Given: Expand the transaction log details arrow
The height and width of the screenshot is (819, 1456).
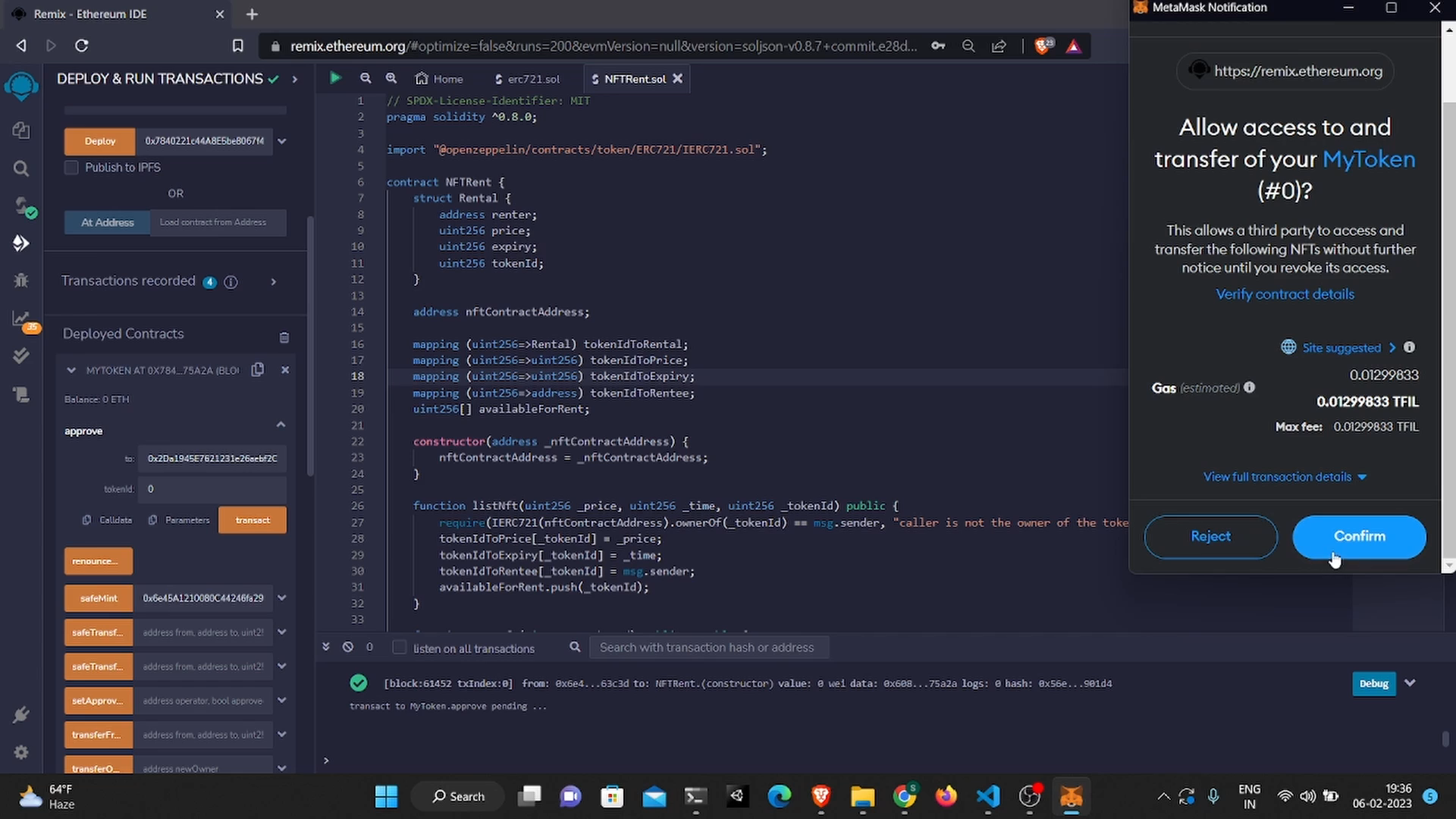Looking at the screenshot, I should click(x=1410, y=683).
